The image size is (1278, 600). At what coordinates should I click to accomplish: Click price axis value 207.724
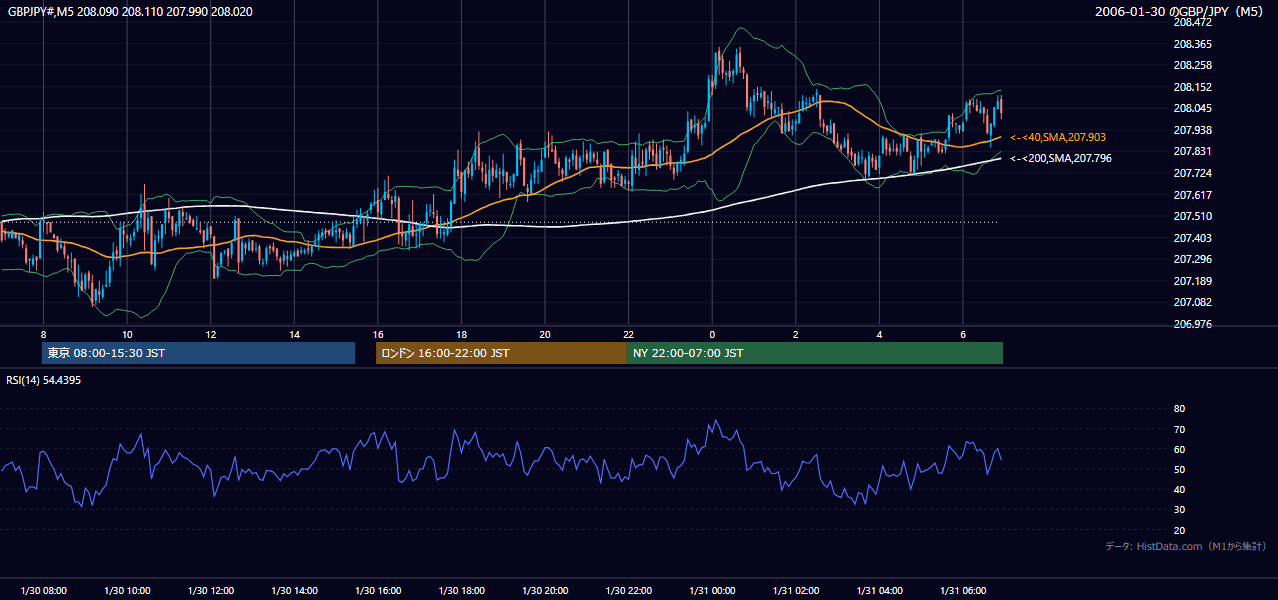click(1193, 173)
